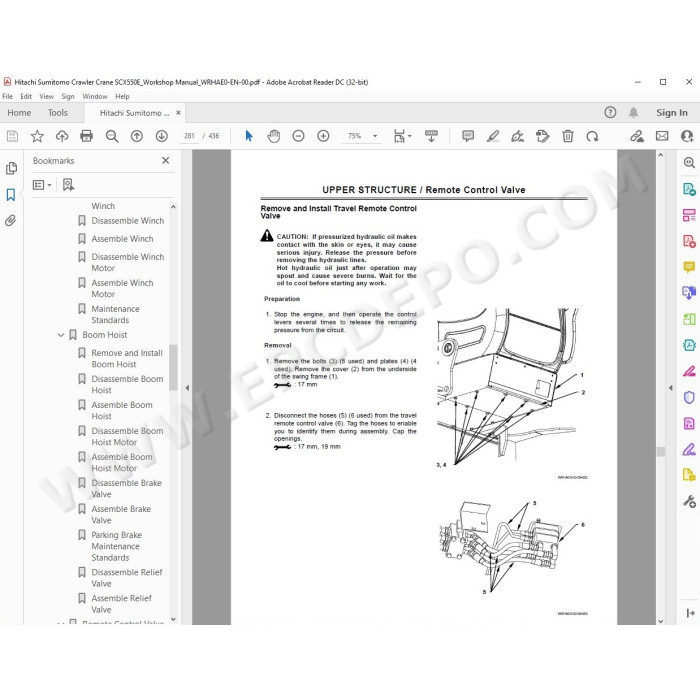Collapse the Boom Hoist bookmark group
Viewport: 700px width, 700px height.
61,335
